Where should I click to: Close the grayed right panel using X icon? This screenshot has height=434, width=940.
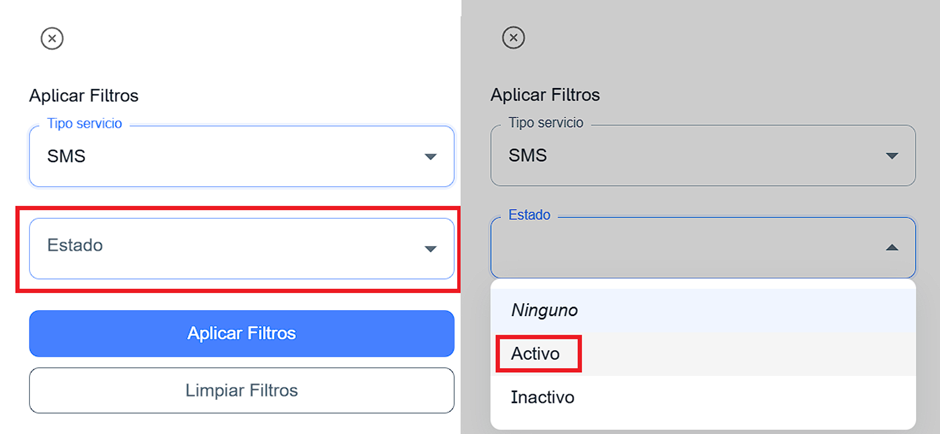(x=513, y=38)
